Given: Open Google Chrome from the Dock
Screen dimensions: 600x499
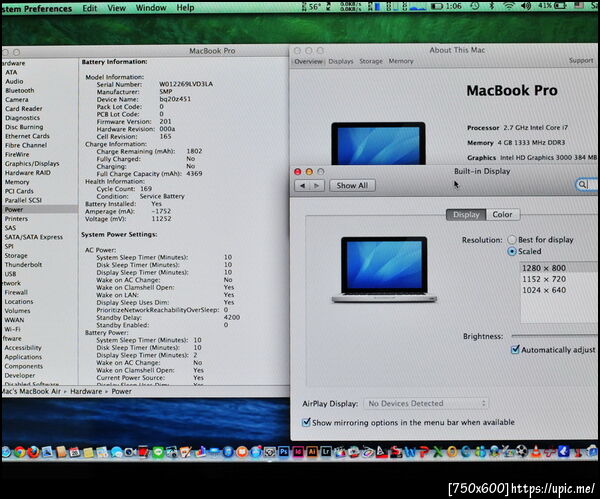Looking at the screenshot, I should click(20, 452).
